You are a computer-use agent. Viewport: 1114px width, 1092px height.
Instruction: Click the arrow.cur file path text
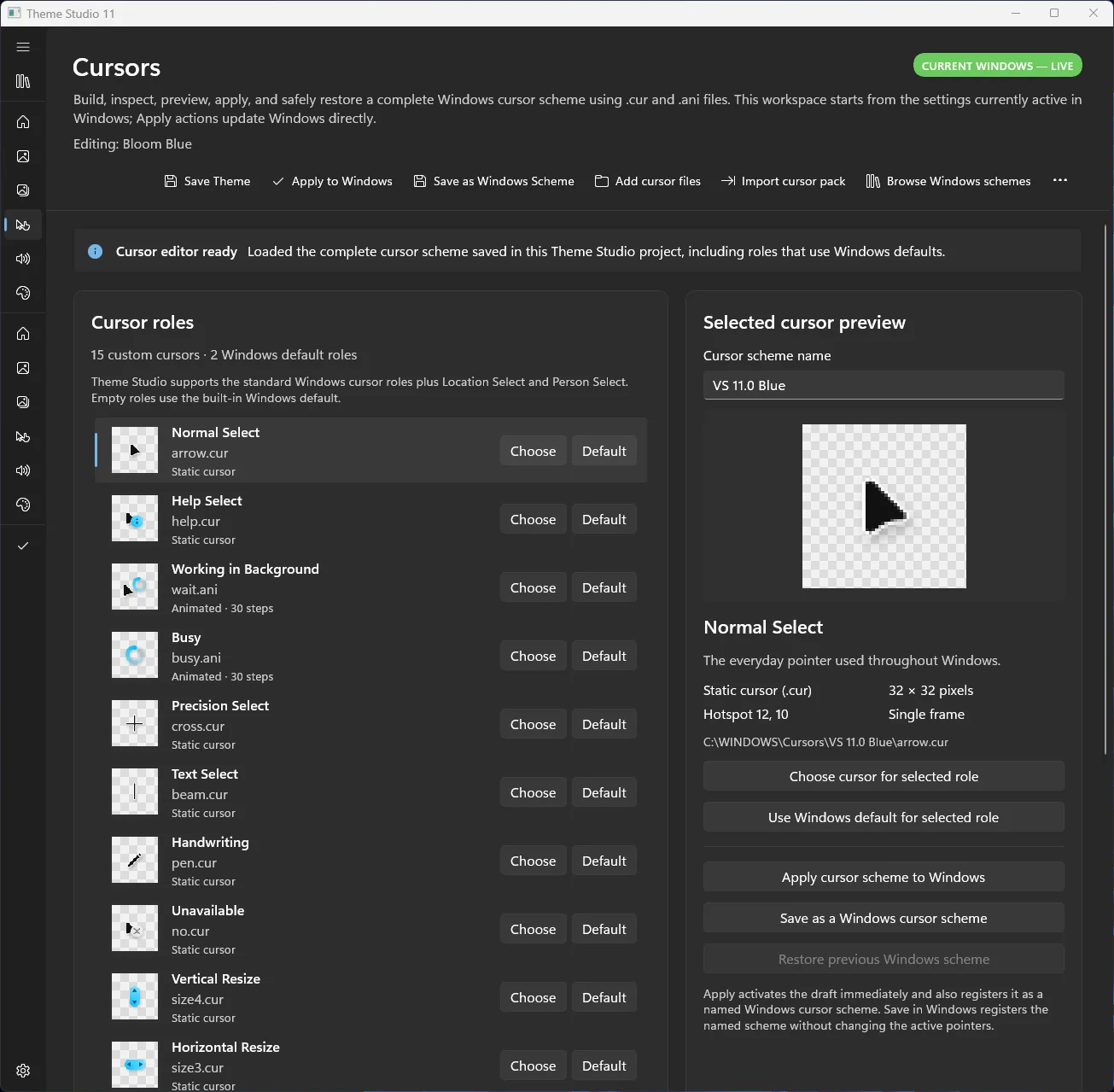pyautogui.click(x=825, y=742)
